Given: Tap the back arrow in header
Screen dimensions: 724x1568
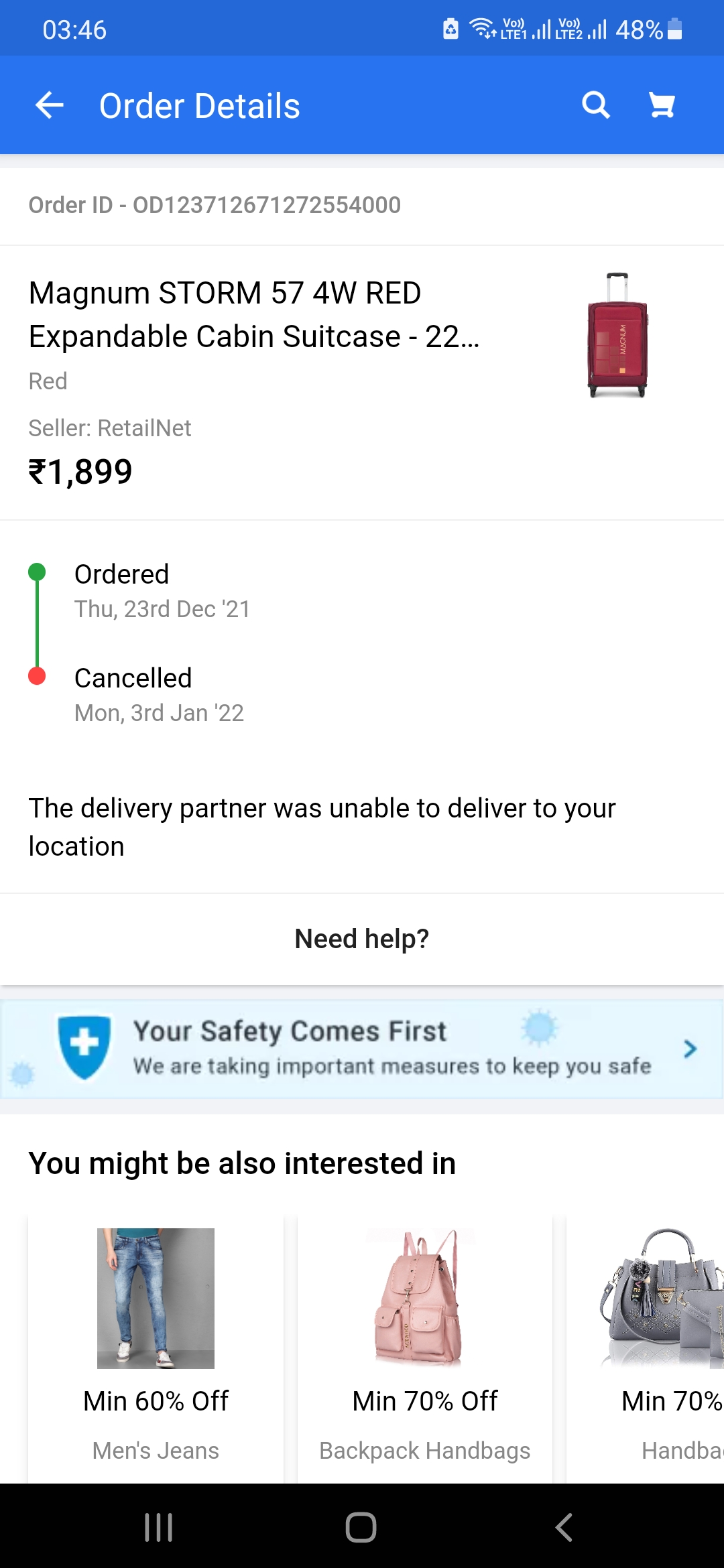Looking at the screenshot, I should [x=50, y=106].
